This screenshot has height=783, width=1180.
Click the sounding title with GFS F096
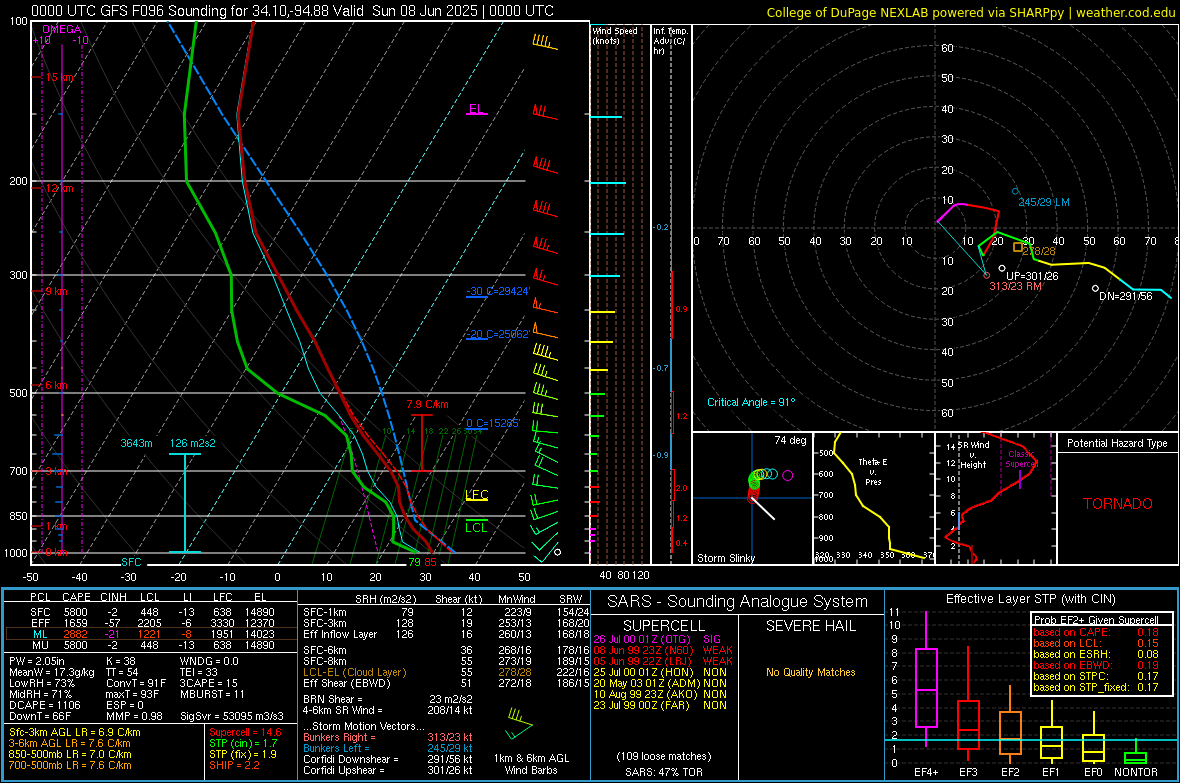pos(292,11)
